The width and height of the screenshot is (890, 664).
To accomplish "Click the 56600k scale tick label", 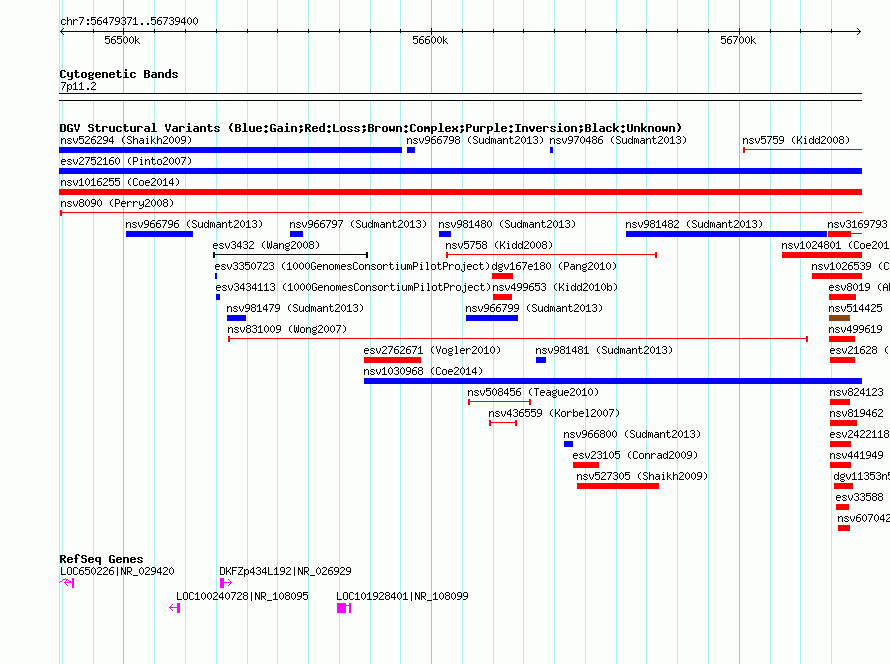I will tap(430, 40).
